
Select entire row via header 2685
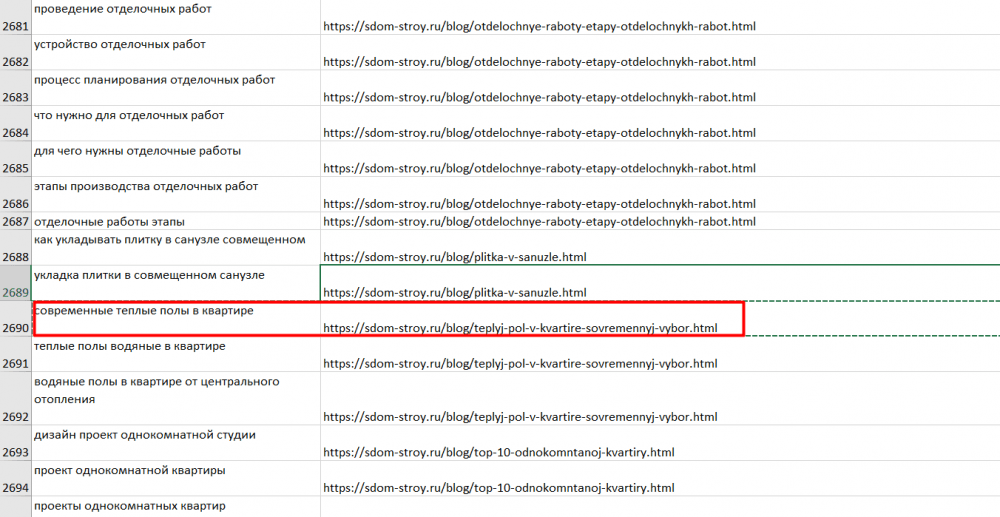click(15, 159)
